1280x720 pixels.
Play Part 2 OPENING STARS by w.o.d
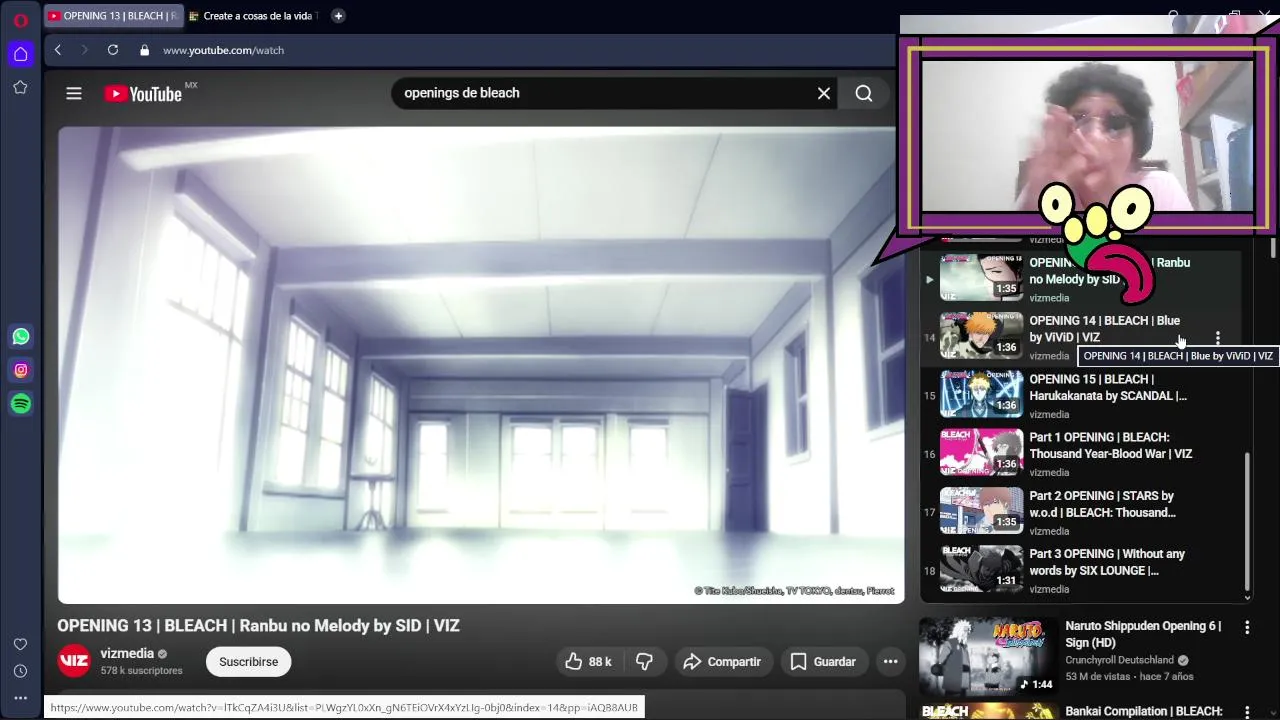pyautogui.click(x=1102, y=504)
